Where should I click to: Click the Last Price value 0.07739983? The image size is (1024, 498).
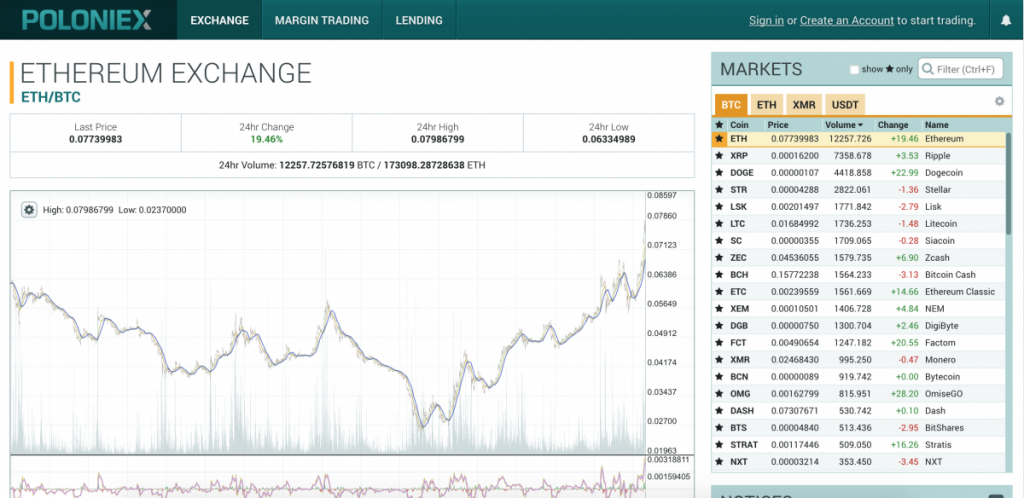pyautogui.click(x=95, y=139)
